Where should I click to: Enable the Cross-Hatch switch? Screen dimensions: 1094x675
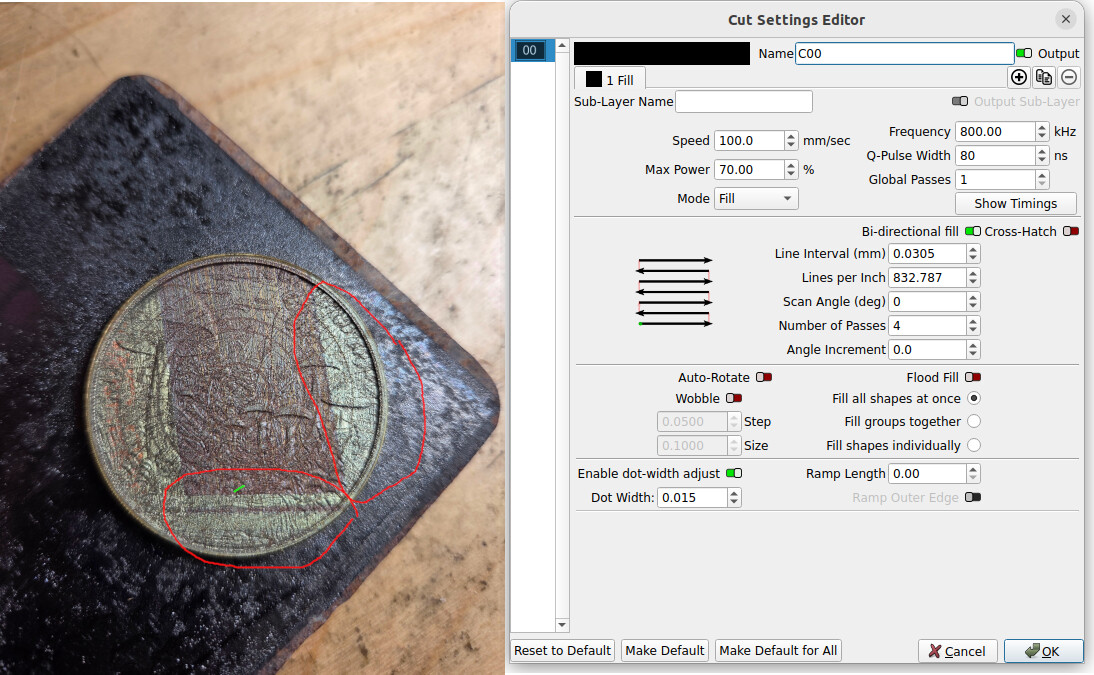click(1071, 231)
